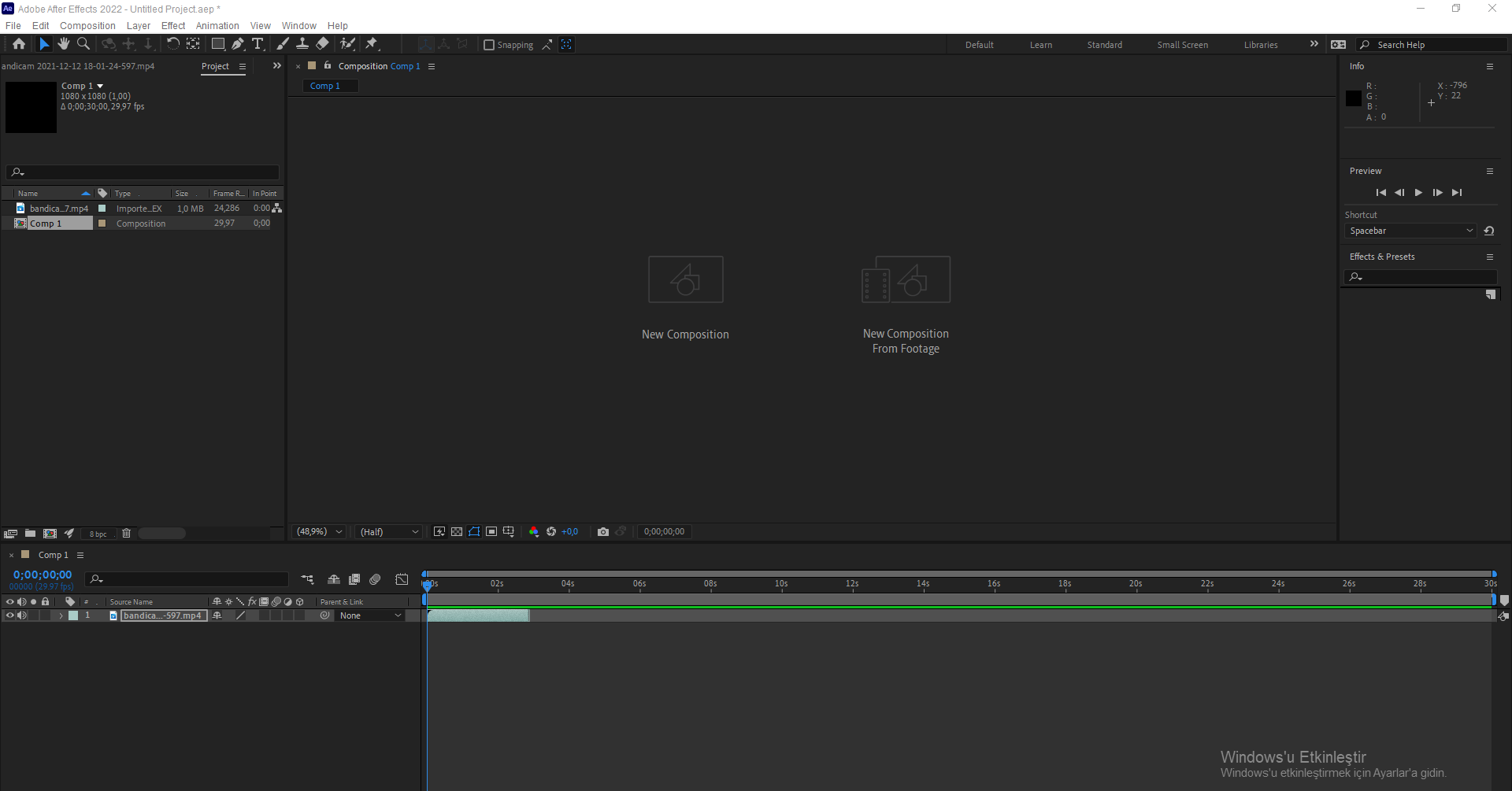Viewport: 1512px width, 791px height.
Task: Open grid and guide options in viewer
Action: [509, 532]
